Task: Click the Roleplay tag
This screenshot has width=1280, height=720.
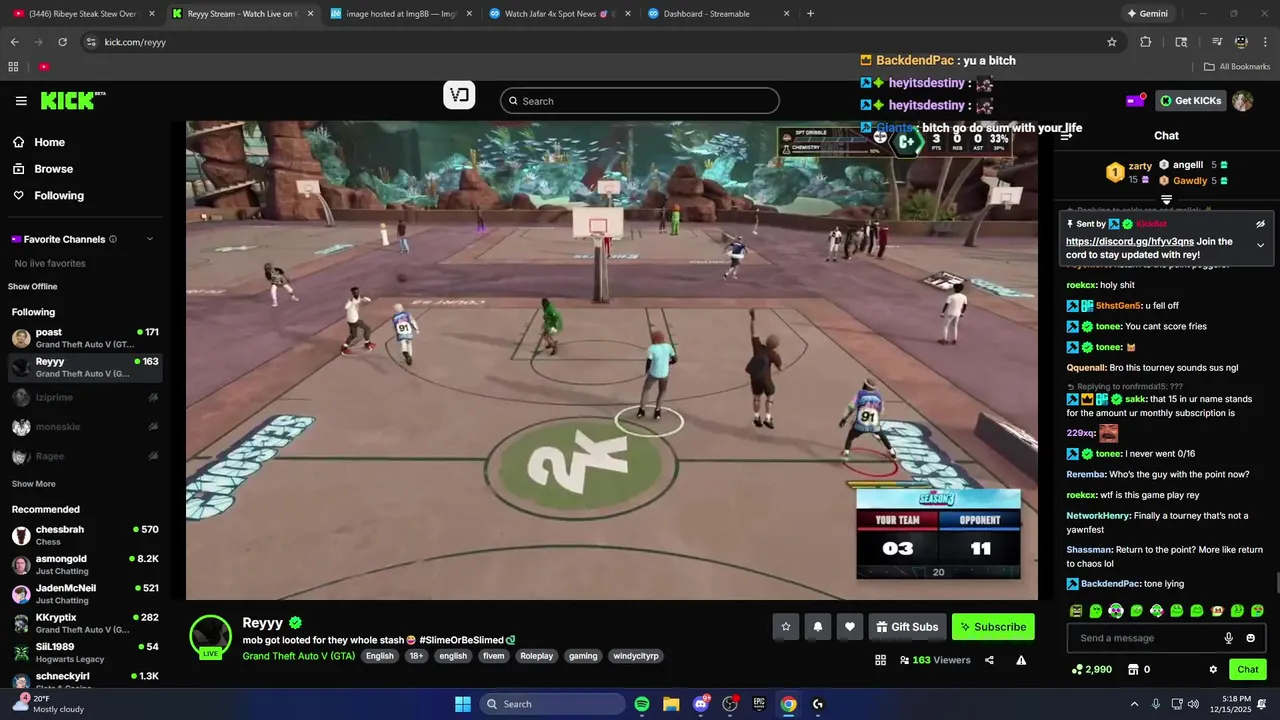Action: click(x=536, y=656)
